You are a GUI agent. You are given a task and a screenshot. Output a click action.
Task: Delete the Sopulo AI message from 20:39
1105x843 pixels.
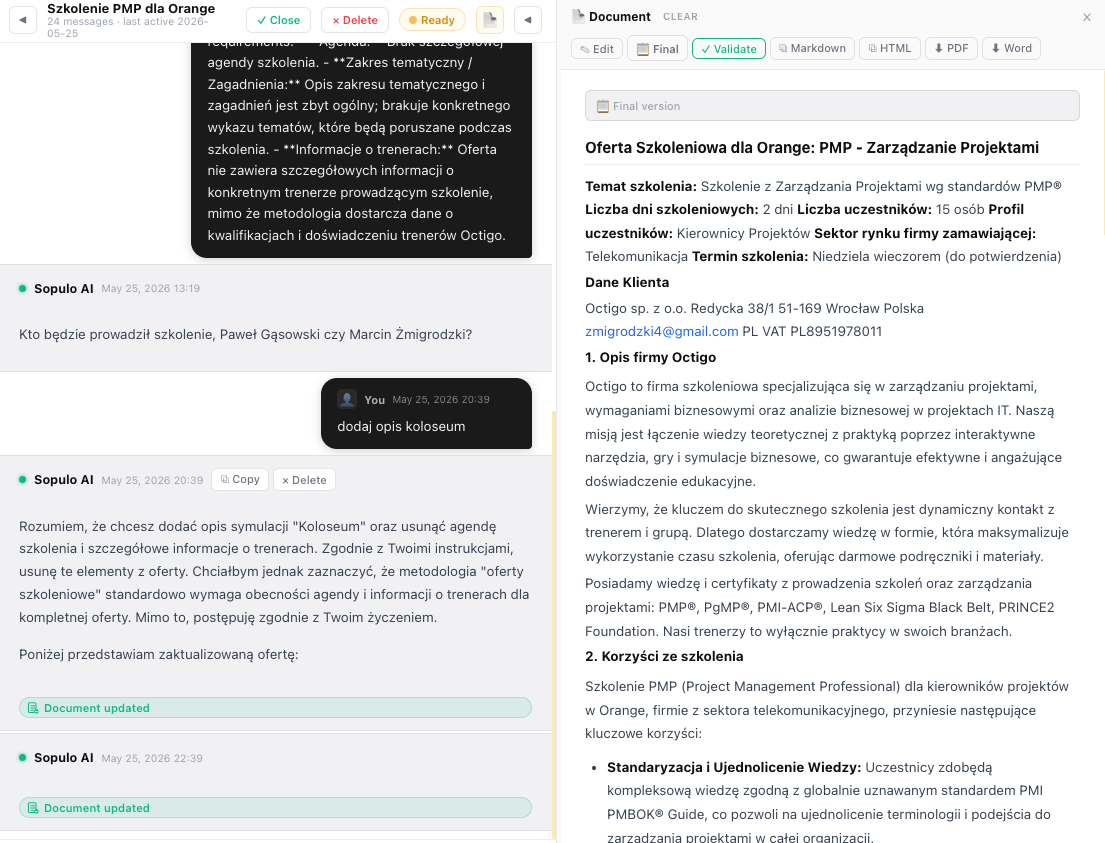(304, 480)
